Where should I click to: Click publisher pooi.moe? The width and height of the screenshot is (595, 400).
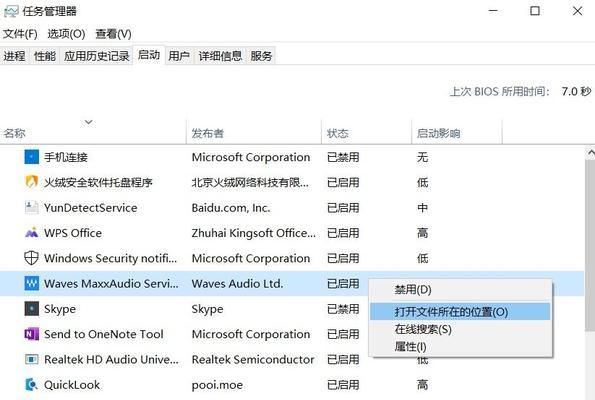click(x=217, y=385)
